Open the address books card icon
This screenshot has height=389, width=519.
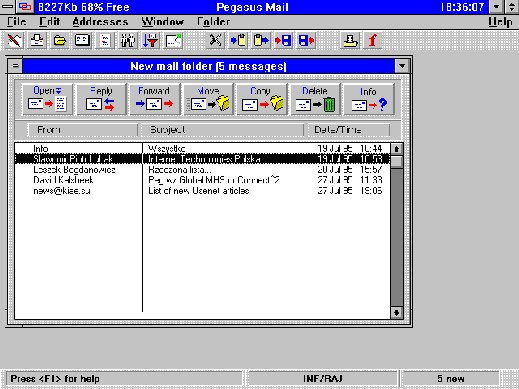82,41
